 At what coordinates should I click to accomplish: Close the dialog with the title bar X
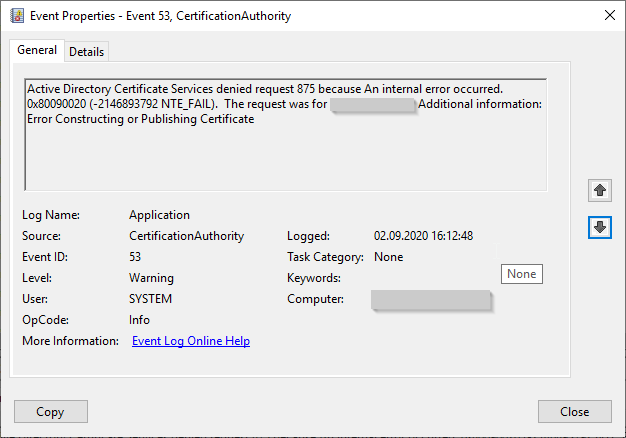click(x=610, y=15)
